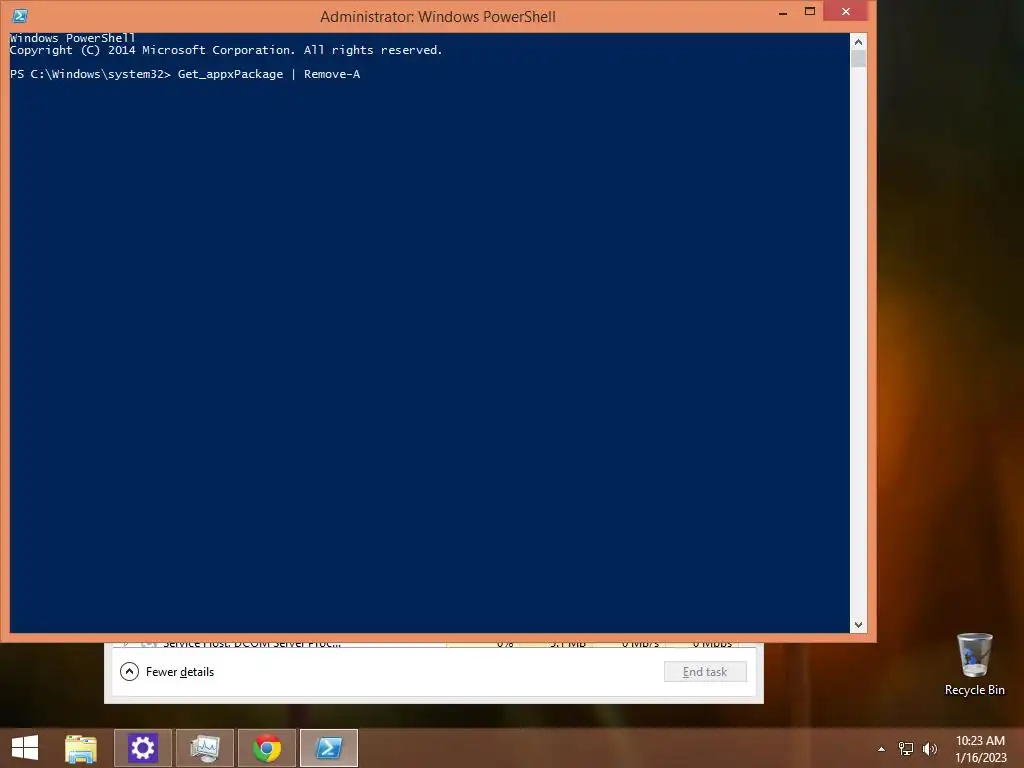Minimize the PowerShell window
Screen dimensions: 1024x768
click(x=782, y=12)
